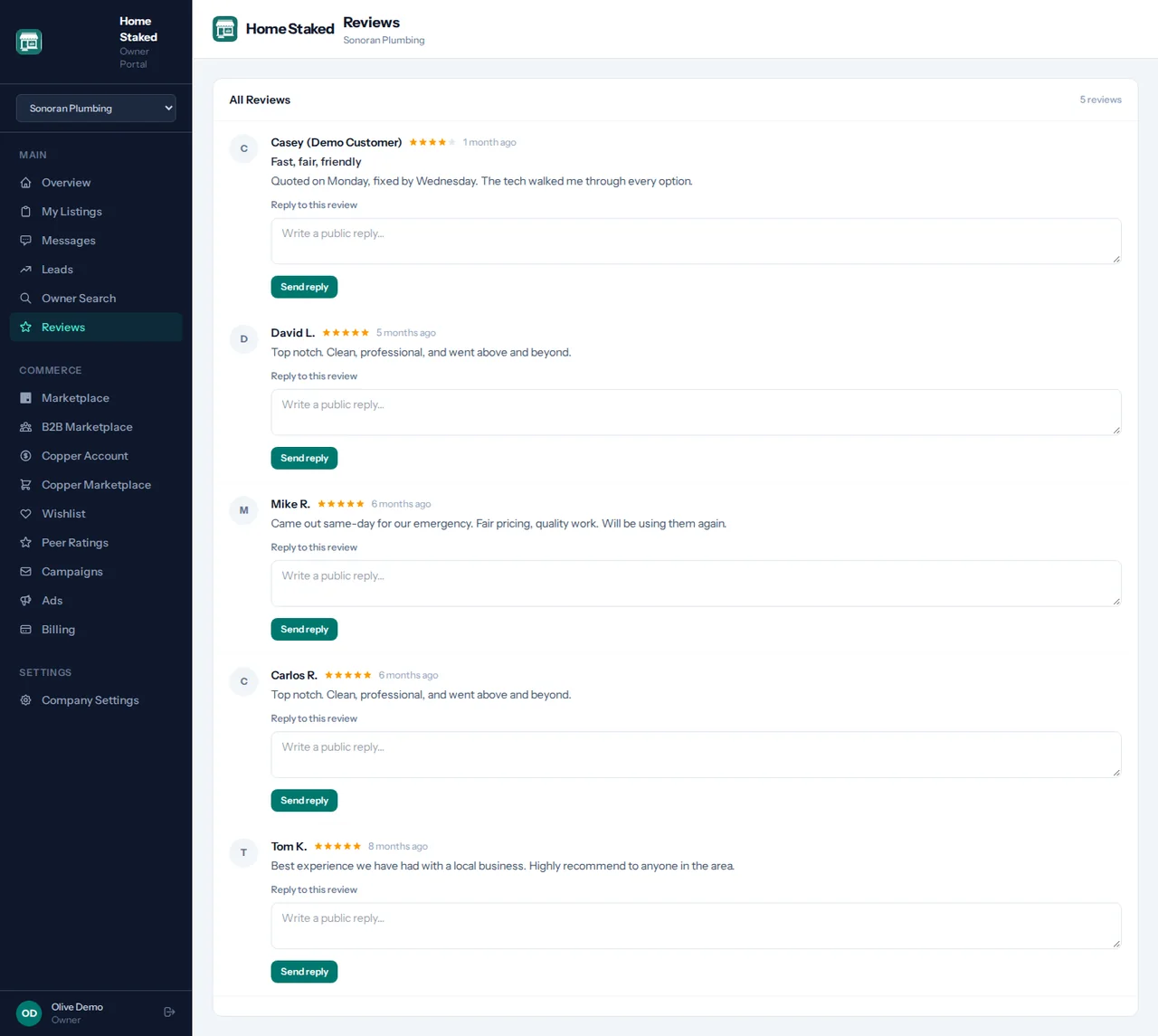This screenshot has width=1158, height=1036.
Task: Focus reply box under Carlos R.'s review
Action: (x=696, y=755)
